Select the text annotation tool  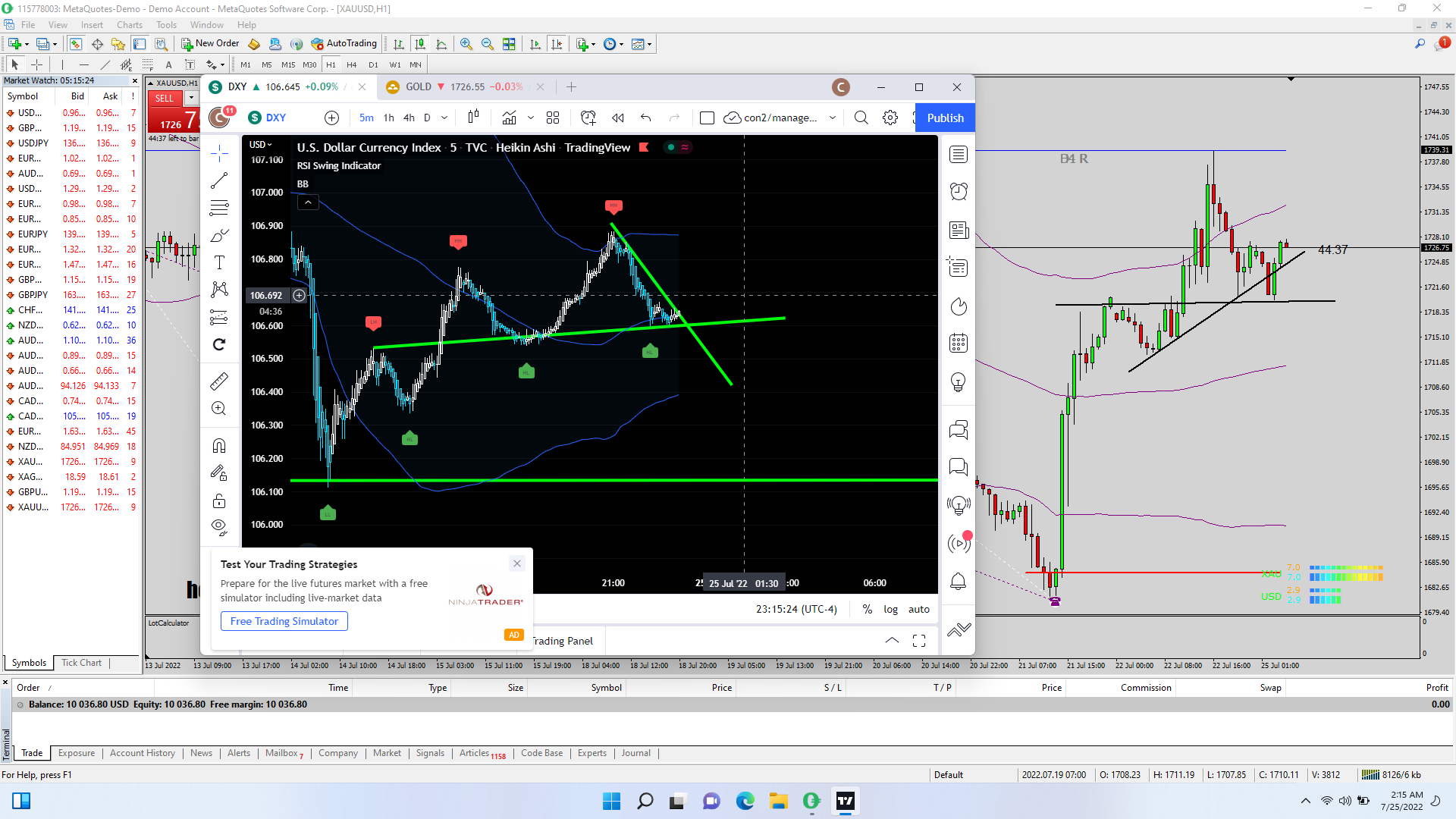tap(219, 262)
